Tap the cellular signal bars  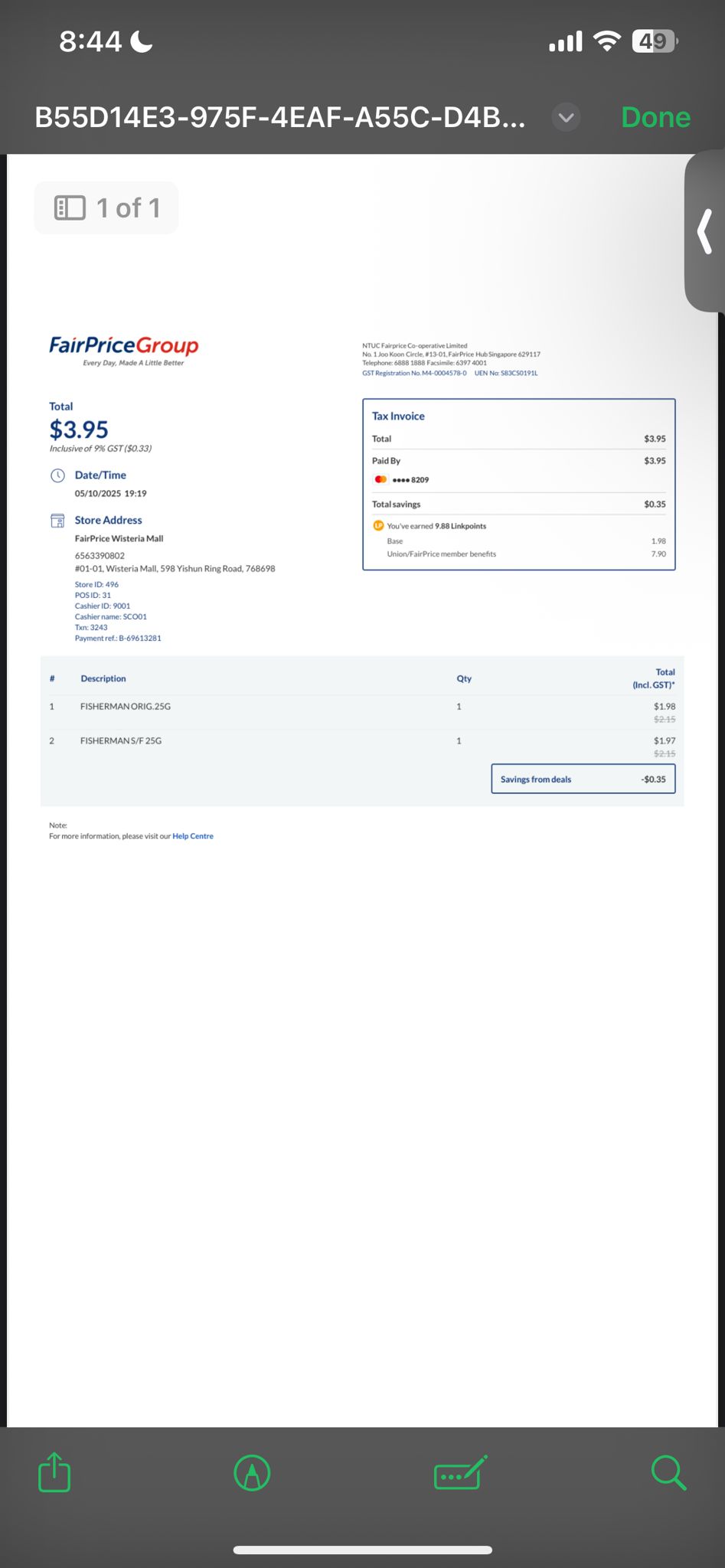(566, 41)
